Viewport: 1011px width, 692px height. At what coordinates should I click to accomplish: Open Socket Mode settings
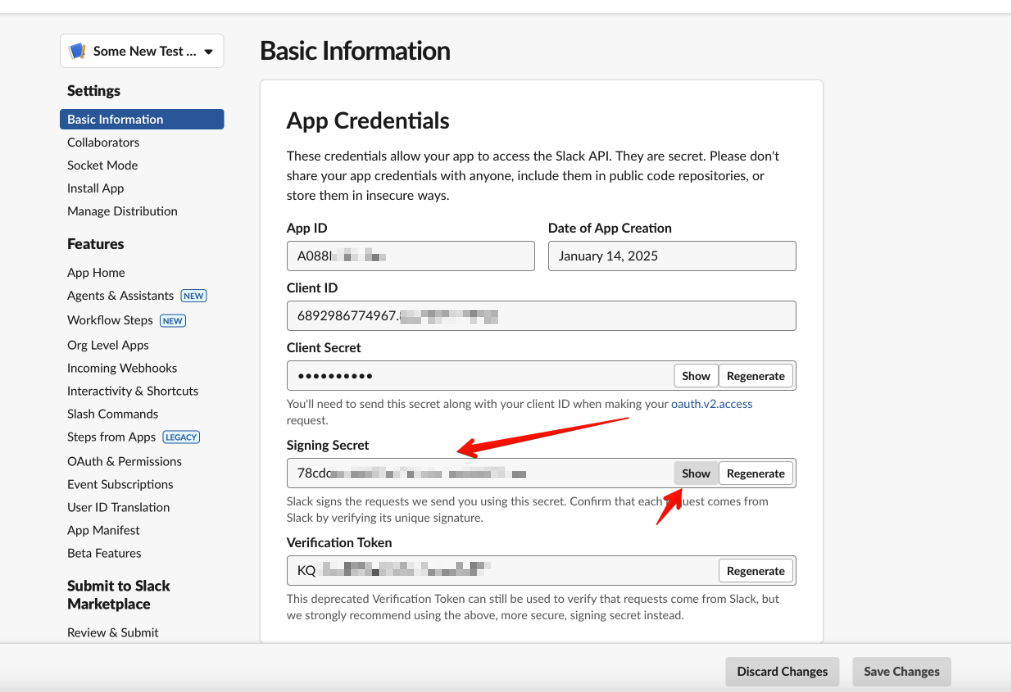point(102,165)
